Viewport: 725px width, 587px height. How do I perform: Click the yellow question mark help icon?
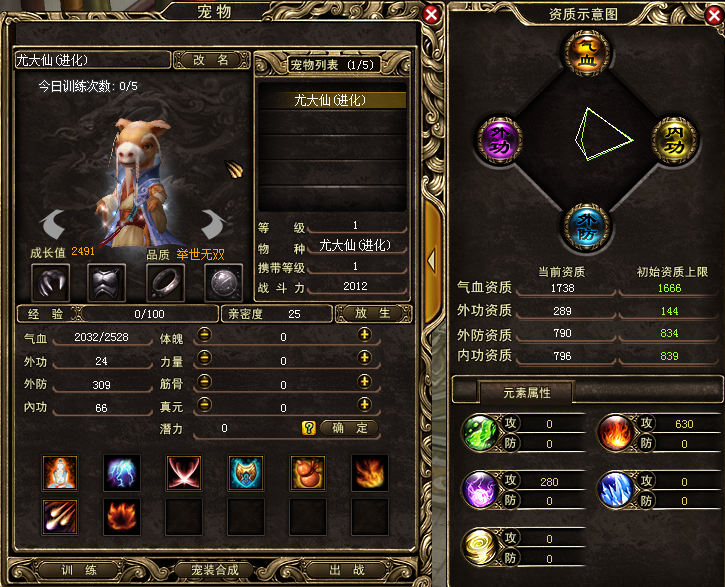[308, 428]
